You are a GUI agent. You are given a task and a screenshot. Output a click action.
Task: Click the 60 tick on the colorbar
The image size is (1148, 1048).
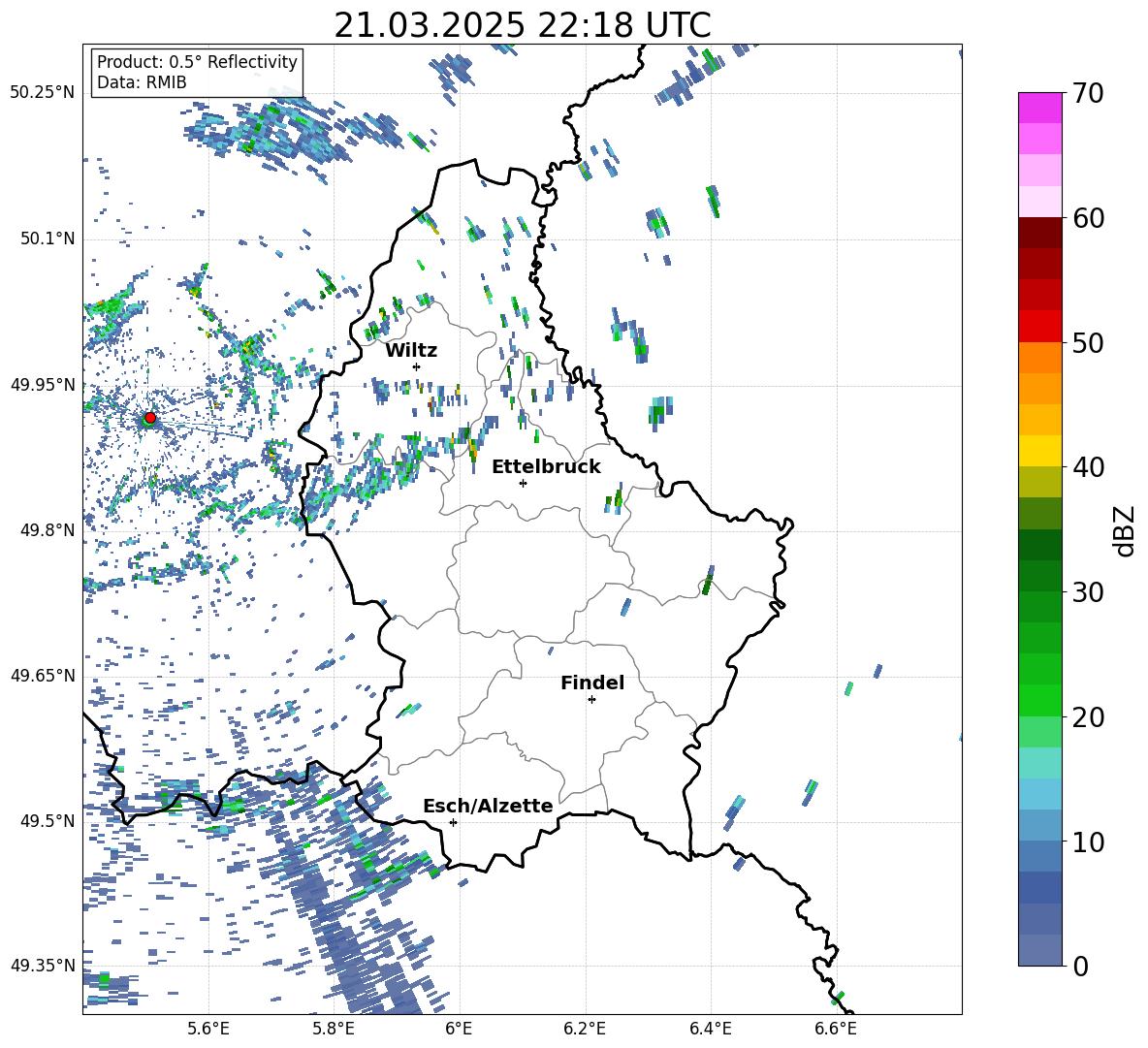pos(1087,218)
